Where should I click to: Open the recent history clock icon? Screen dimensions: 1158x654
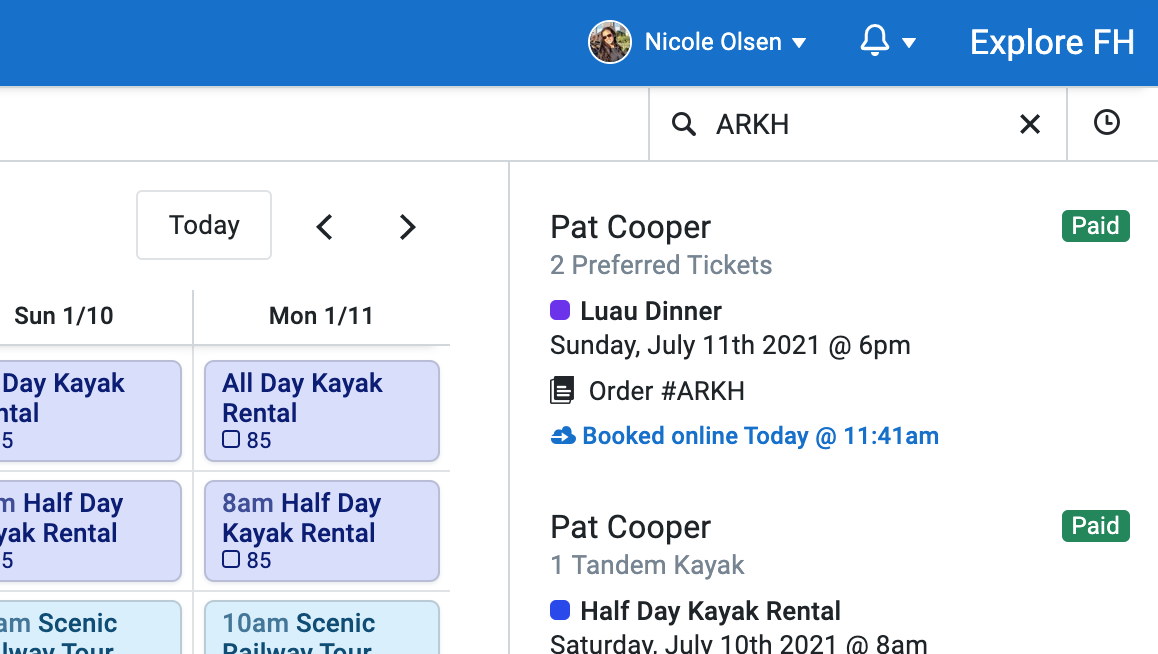pos(1106,123)
